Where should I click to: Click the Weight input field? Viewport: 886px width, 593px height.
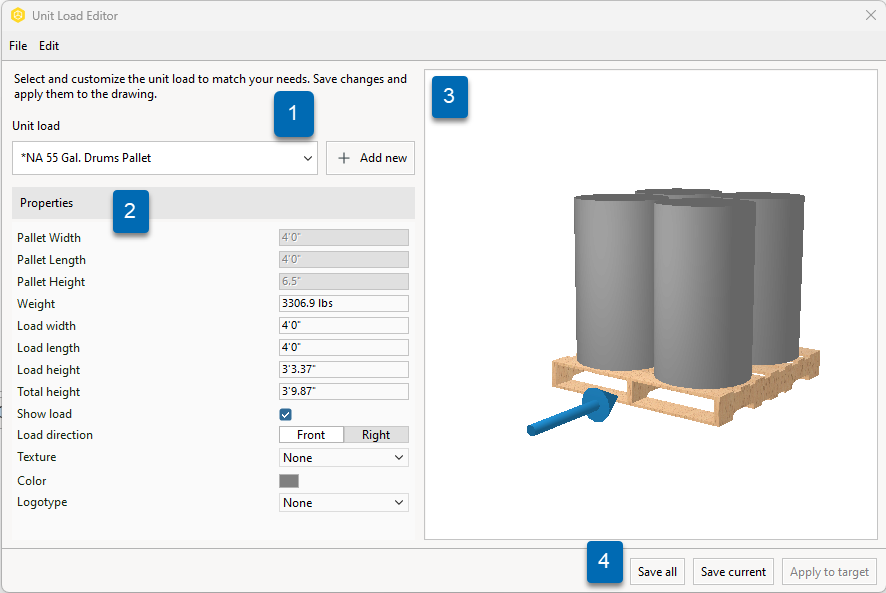[x=344, y=304]
